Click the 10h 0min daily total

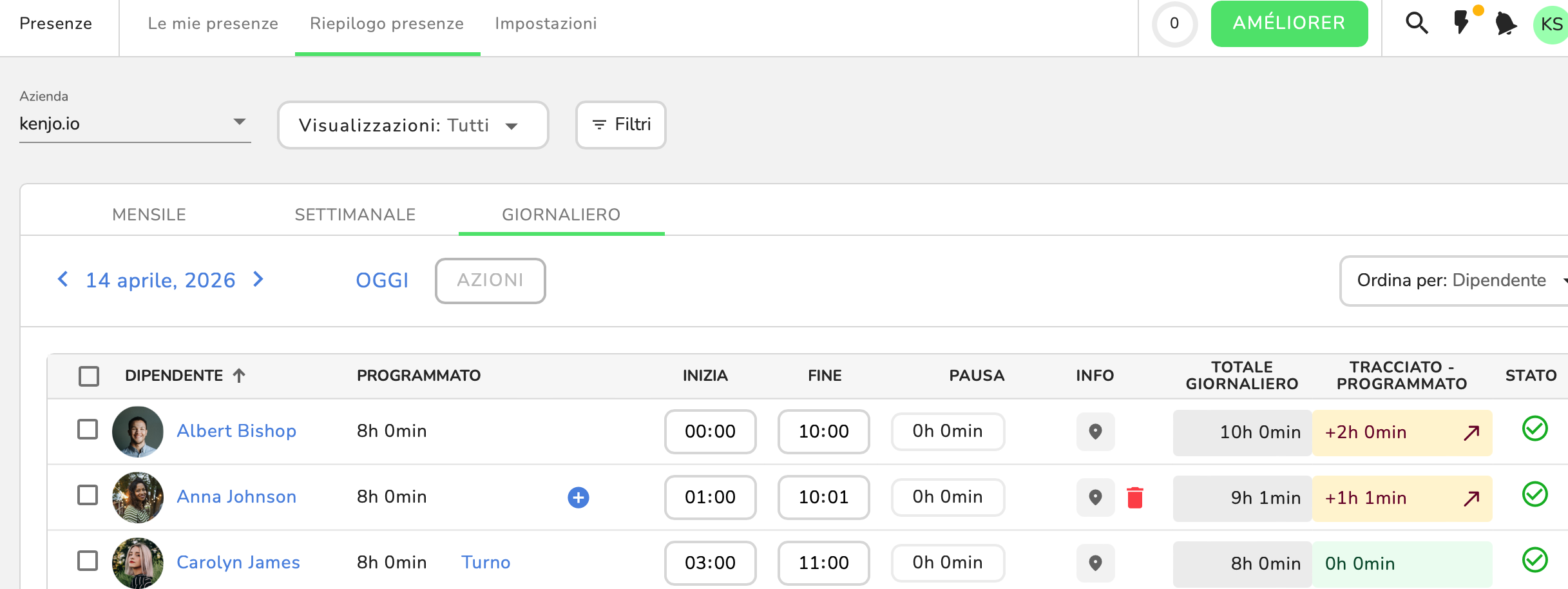1242,432
